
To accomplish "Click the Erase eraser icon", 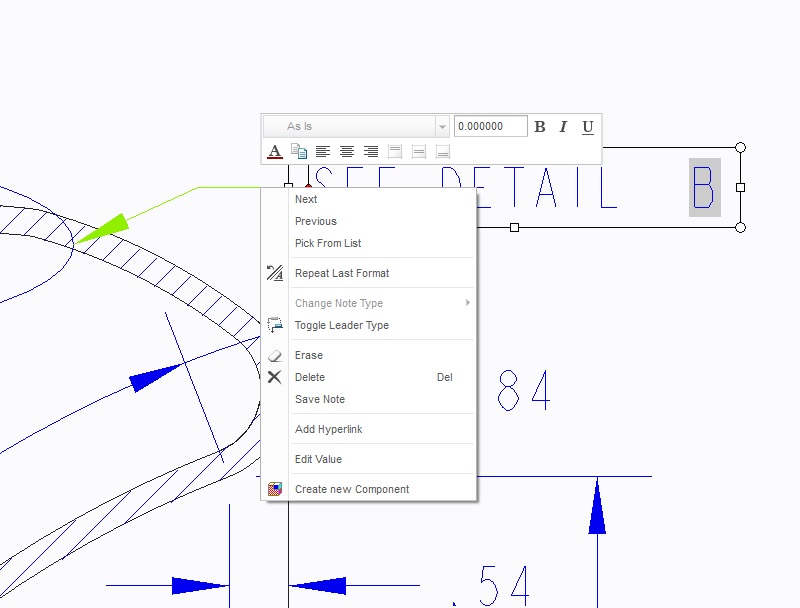I will coord(274,356).
